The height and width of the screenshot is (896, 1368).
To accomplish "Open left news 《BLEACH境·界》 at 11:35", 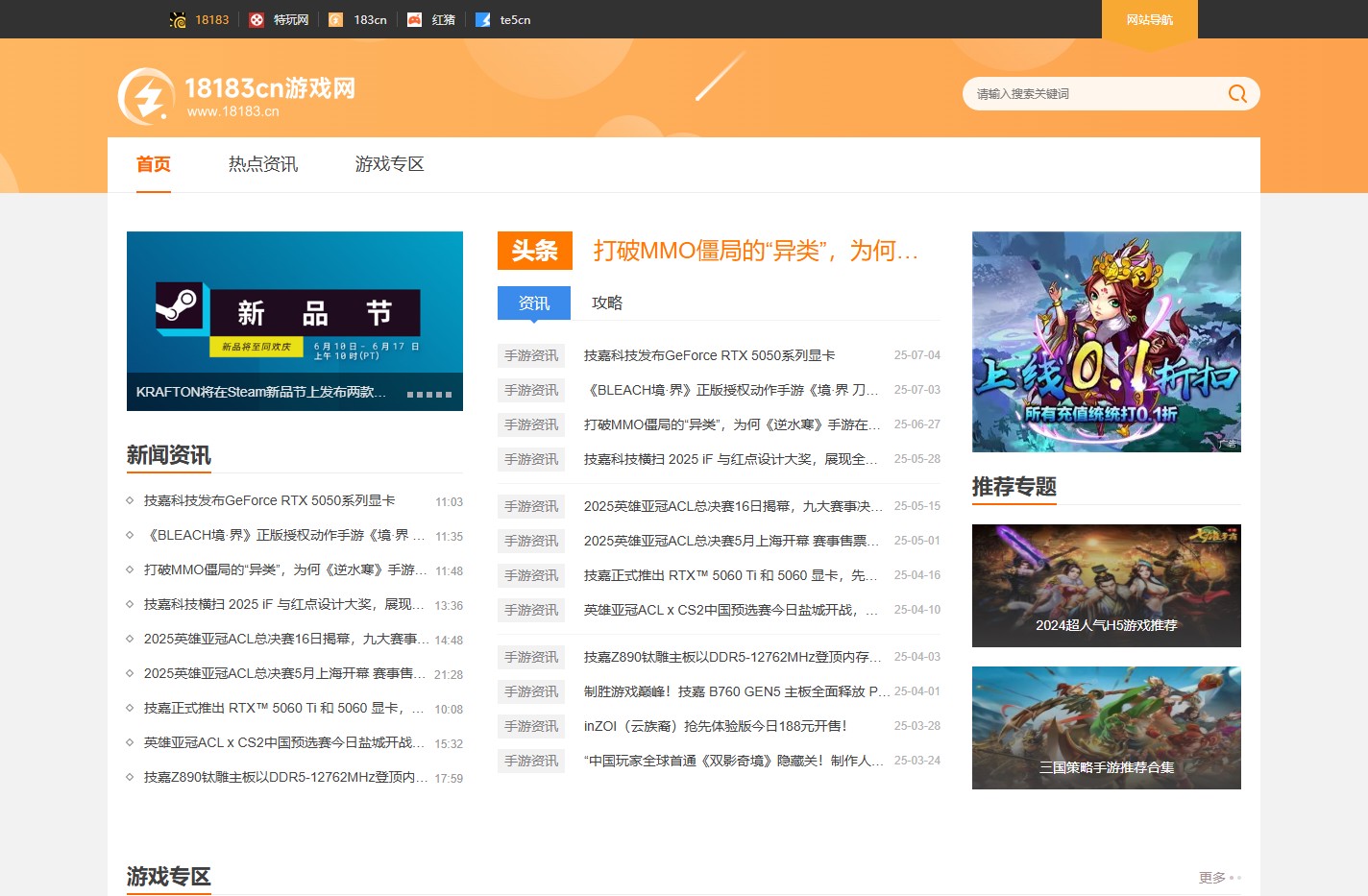I will (283, 535).
